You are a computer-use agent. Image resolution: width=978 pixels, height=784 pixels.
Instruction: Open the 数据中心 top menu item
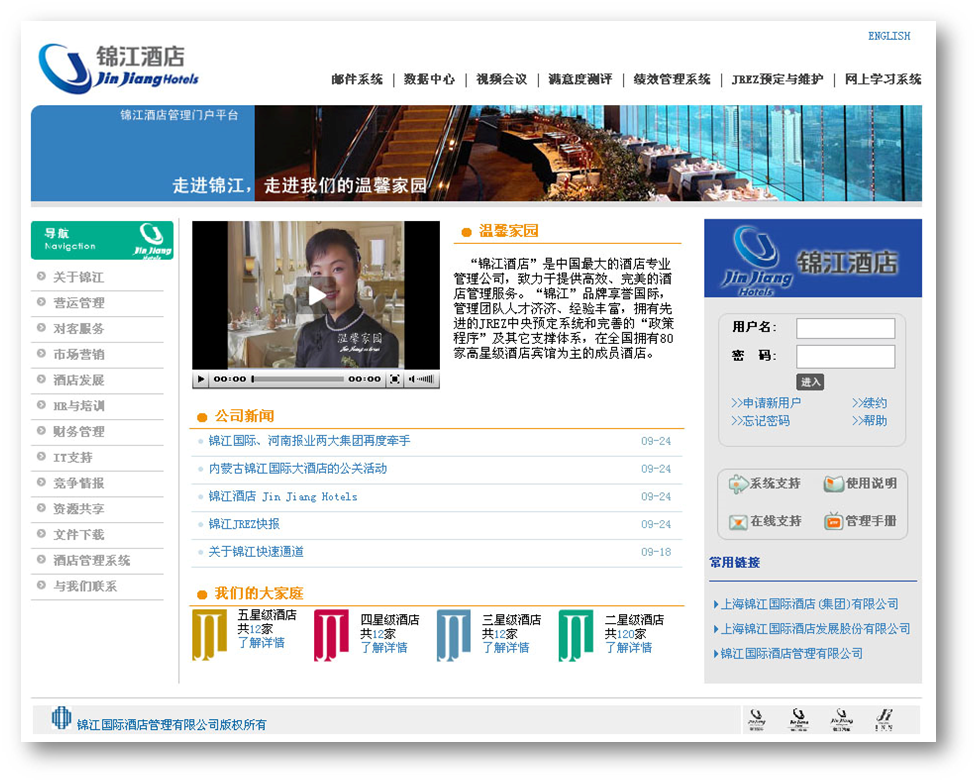[x=429, y=79]
